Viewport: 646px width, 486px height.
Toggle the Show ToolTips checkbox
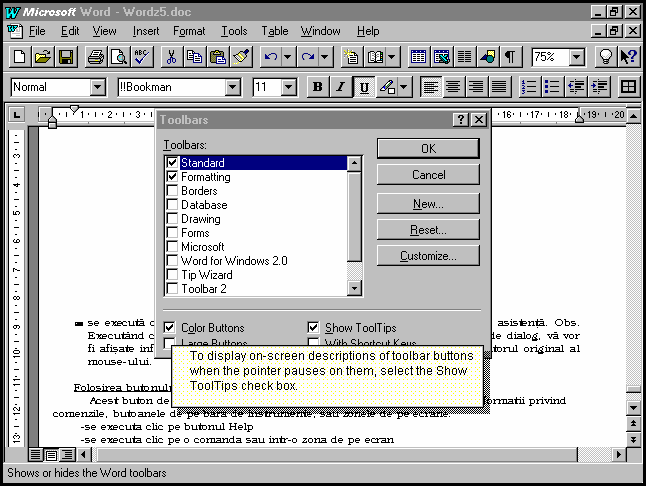tap(313, 327)
